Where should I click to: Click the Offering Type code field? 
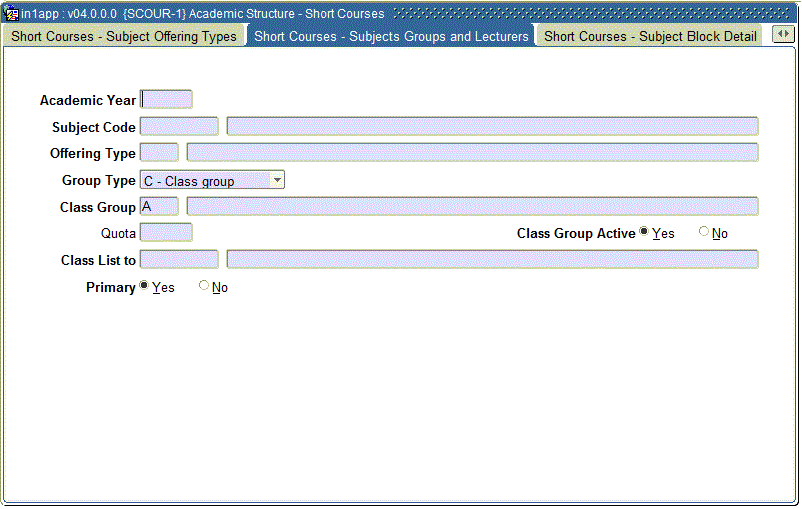coord(159,152)
